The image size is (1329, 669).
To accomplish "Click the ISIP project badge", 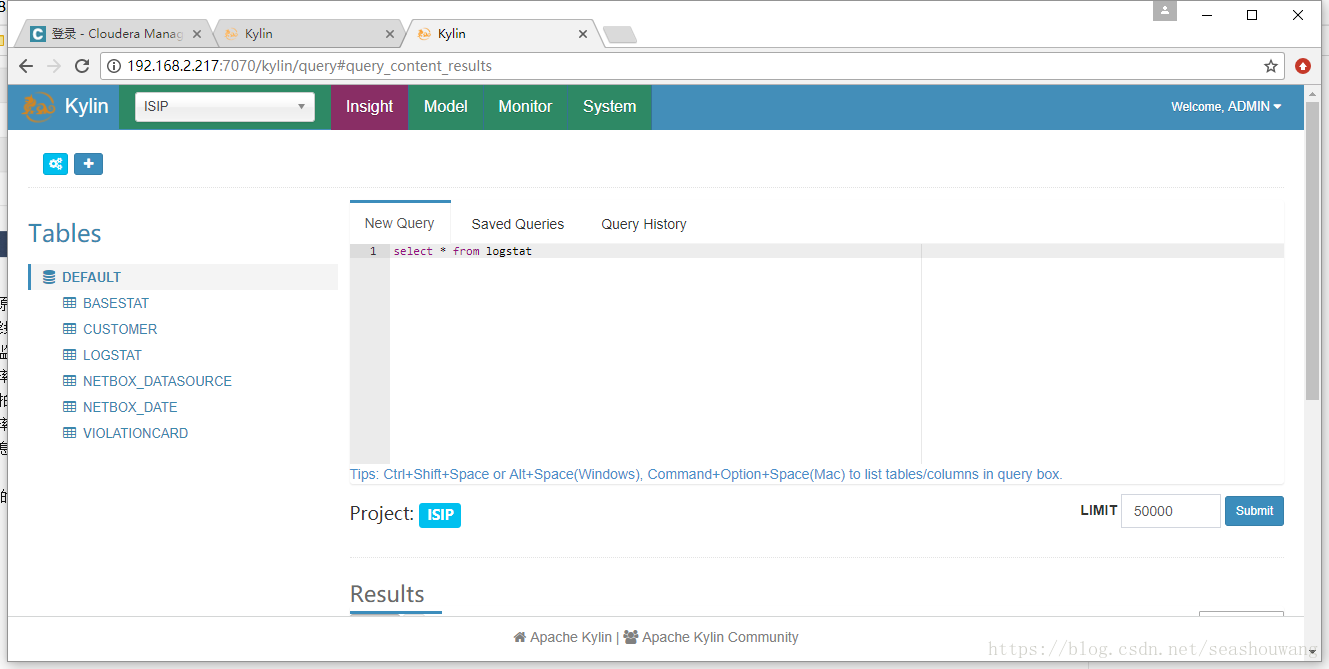I will coord(440,515).
